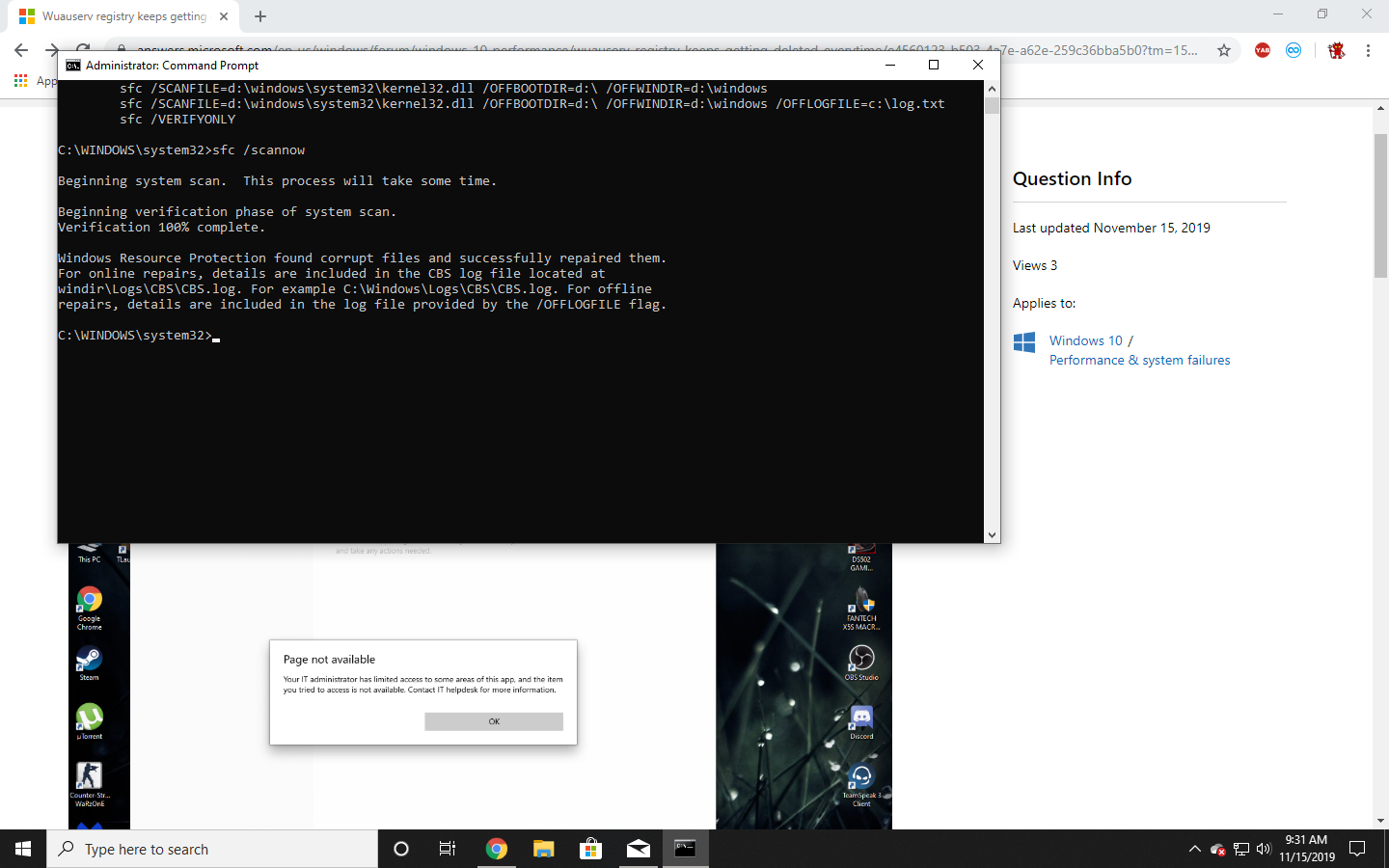The height and width of the screenshot is (868, 1389).
Task: Go back to the previous page
Action: coord(21,50)
